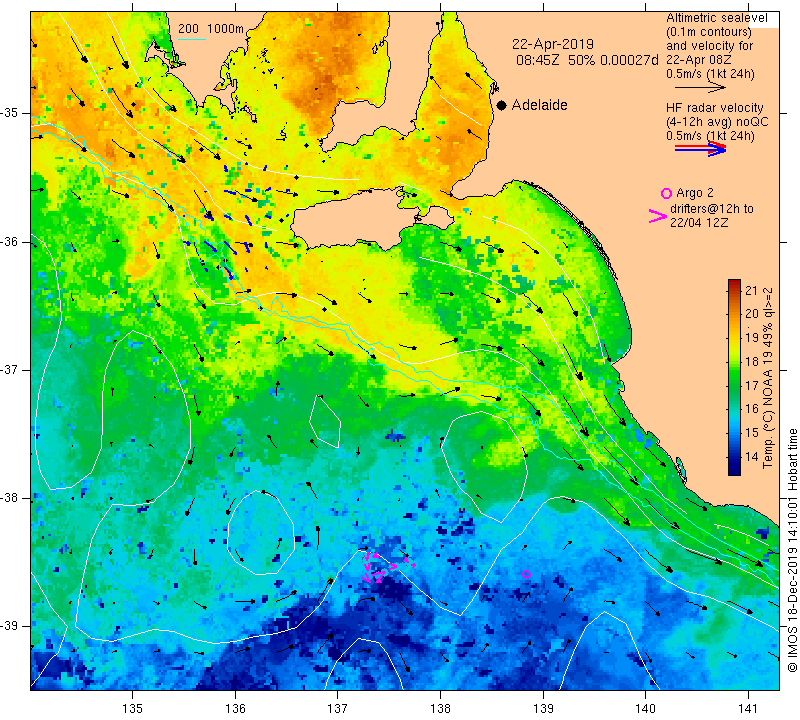Click the '22-Apr-2019' date text
Image resolution: width=800 pixels, height=720 pixels.
coord(553,44)
